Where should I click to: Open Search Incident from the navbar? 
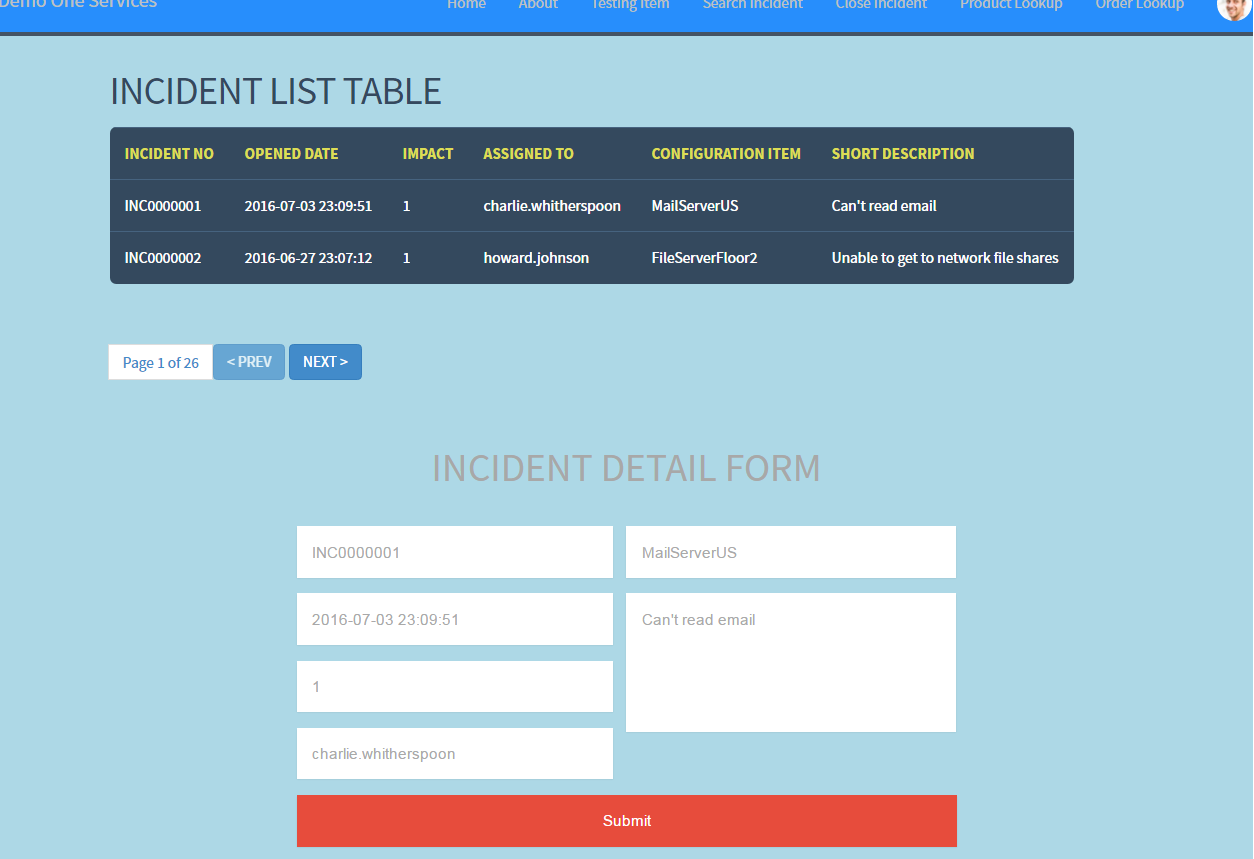752,6
